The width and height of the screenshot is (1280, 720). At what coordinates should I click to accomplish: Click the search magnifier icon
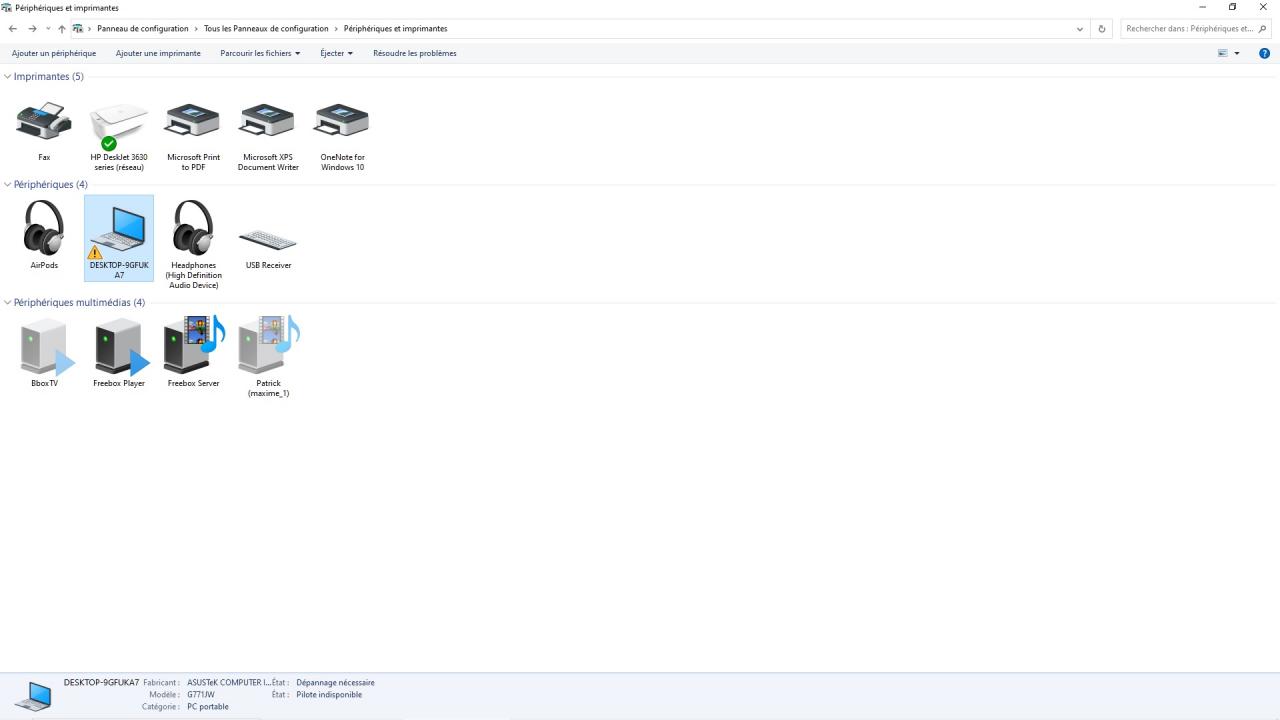1263,29
